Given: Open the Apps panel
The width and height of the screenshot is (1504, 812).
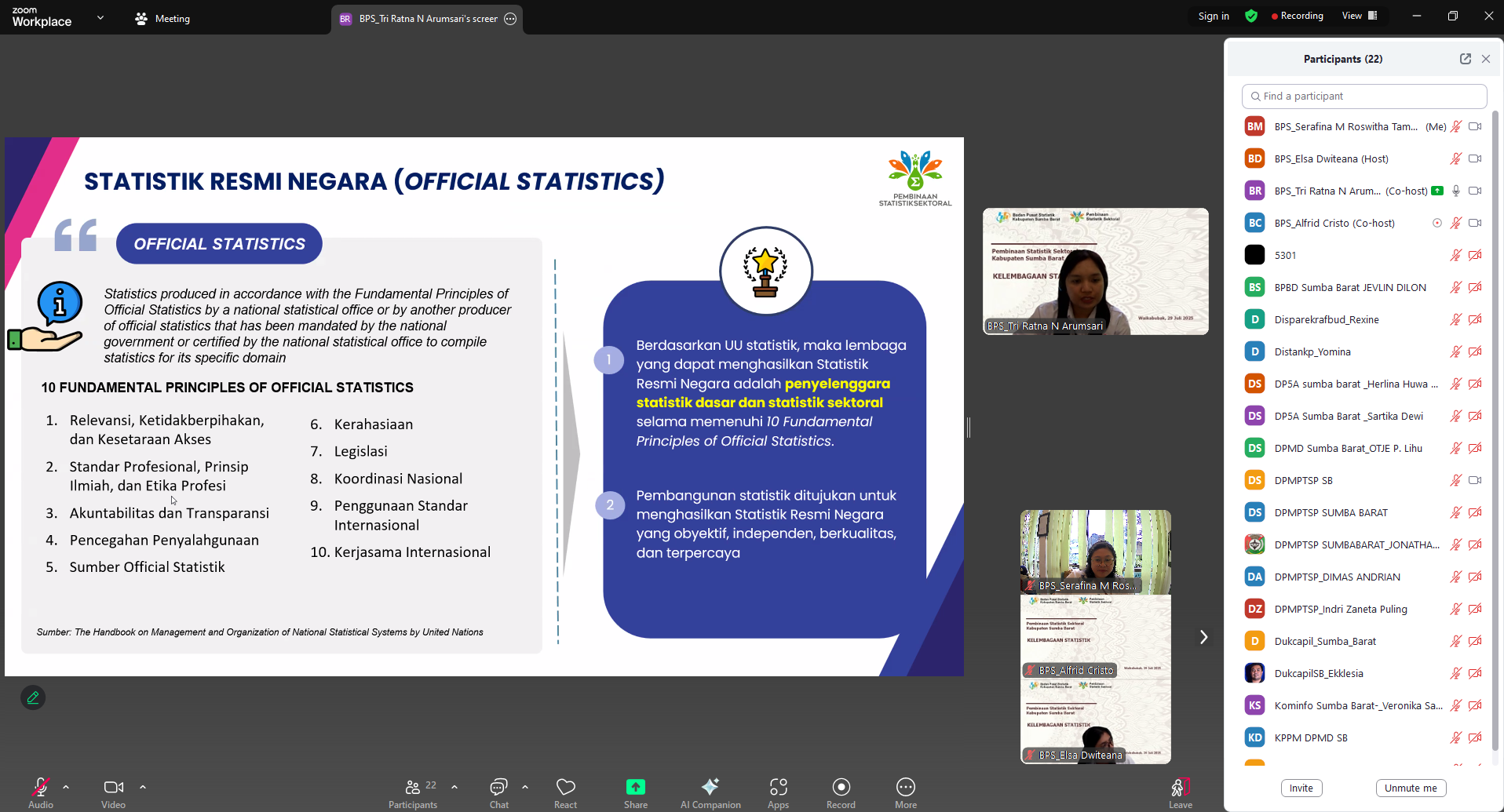Looking at the screenshot, I should click(778, 787).
